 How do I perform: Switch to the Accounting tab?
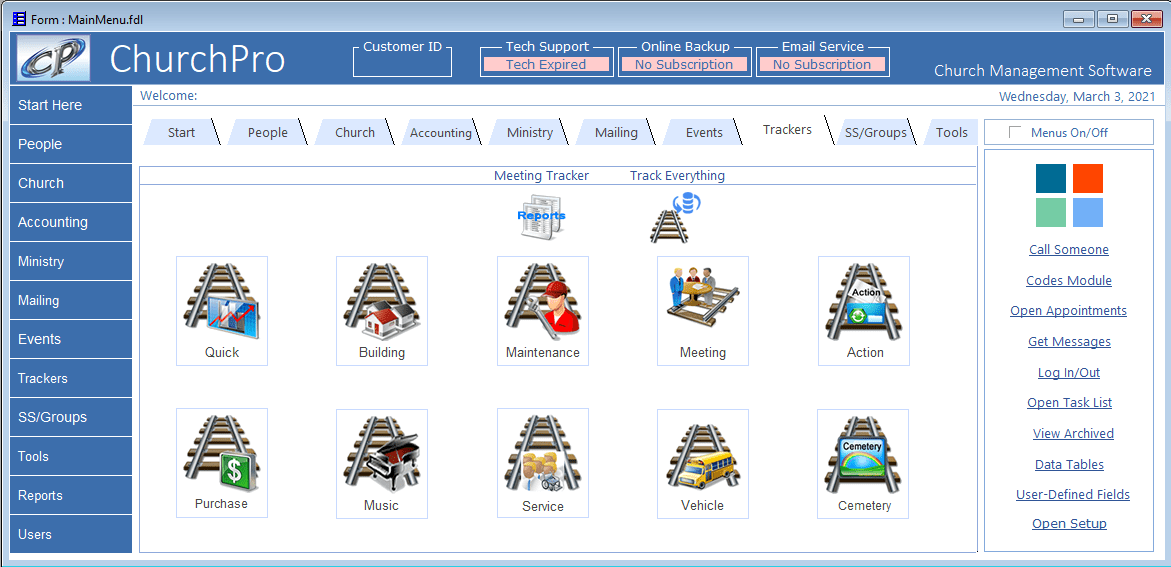pyautogui.click(x=441, y=132)
